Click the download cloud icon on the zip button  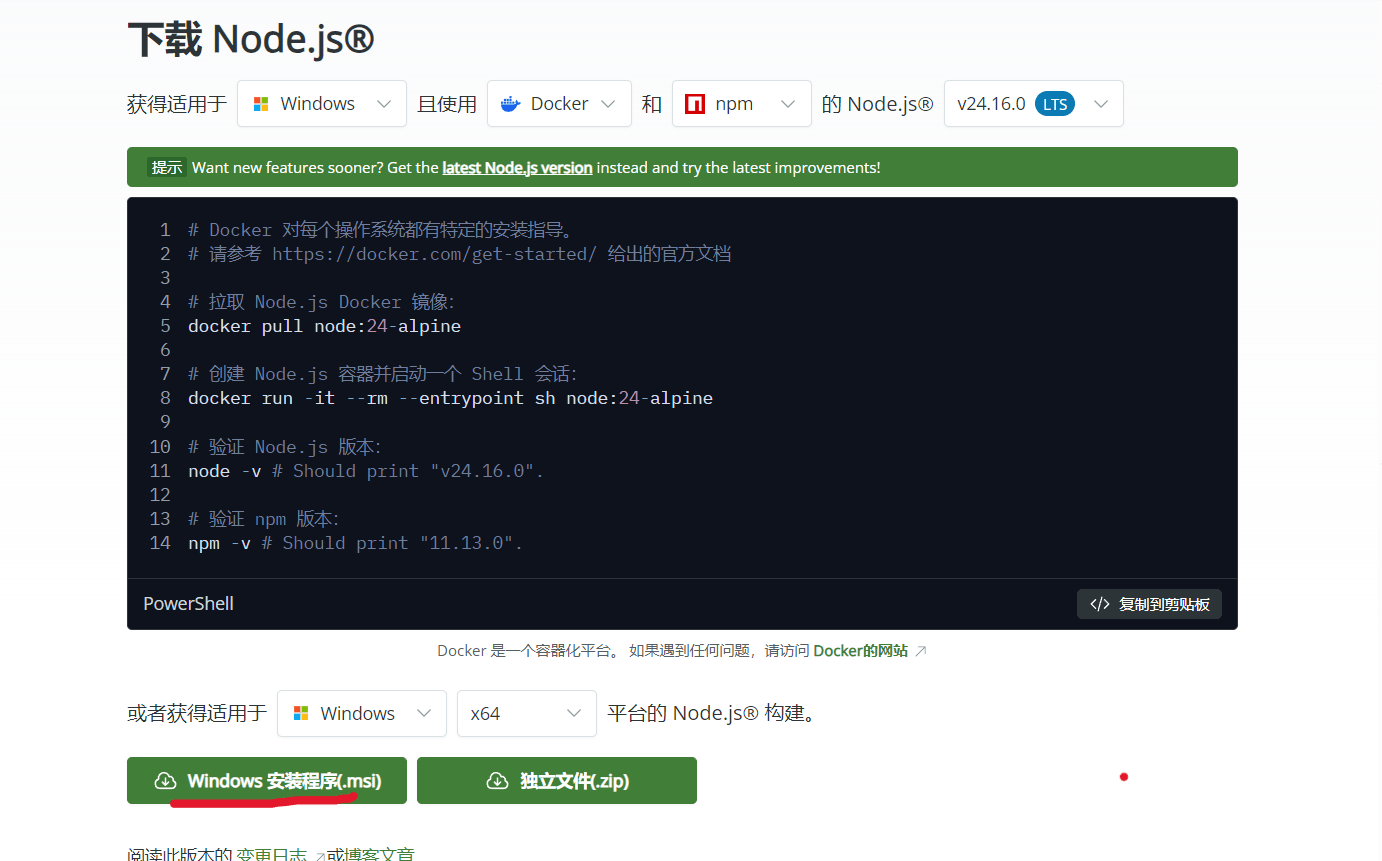497,781
